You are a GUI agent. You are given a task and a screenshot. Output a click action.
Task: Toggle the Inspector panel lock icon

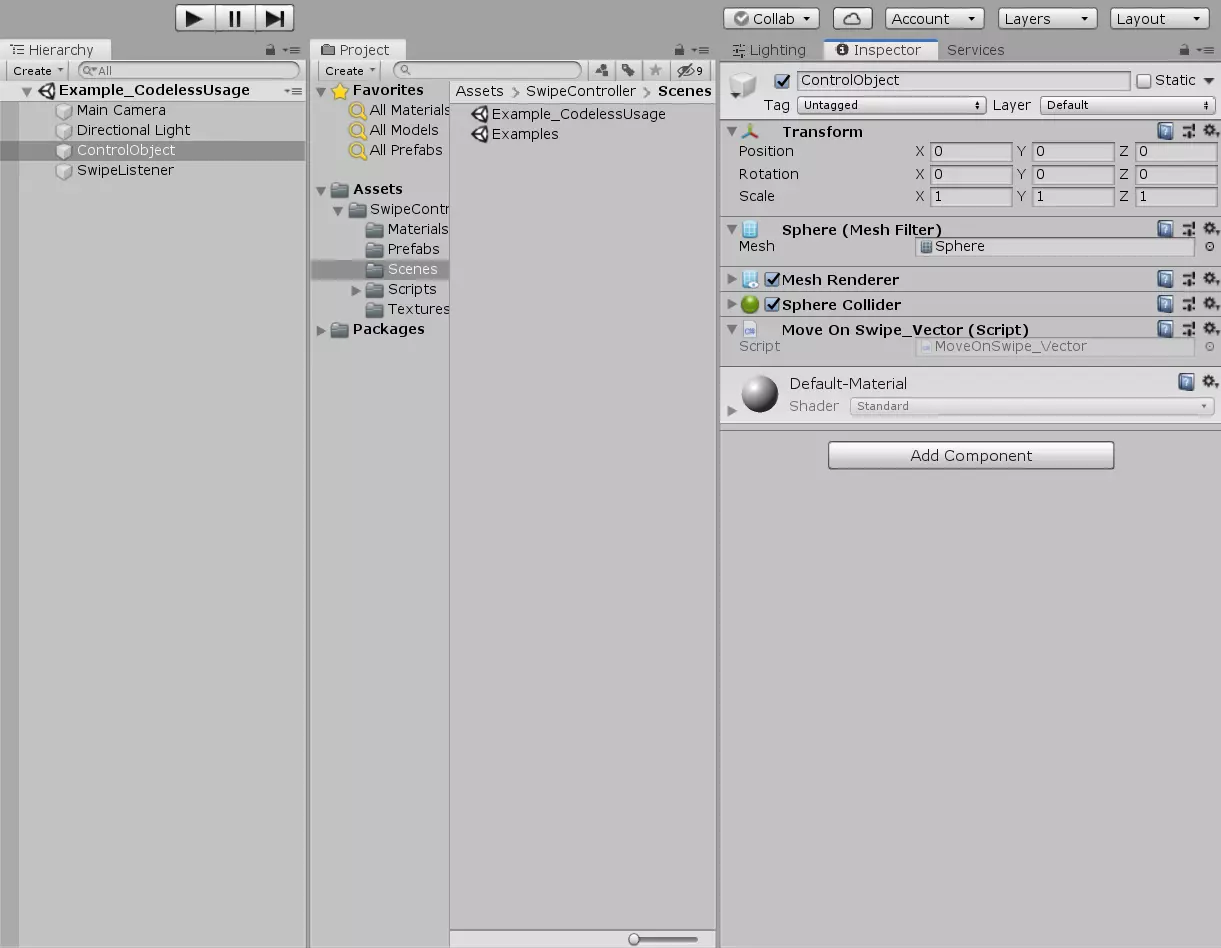(1184, 50)
